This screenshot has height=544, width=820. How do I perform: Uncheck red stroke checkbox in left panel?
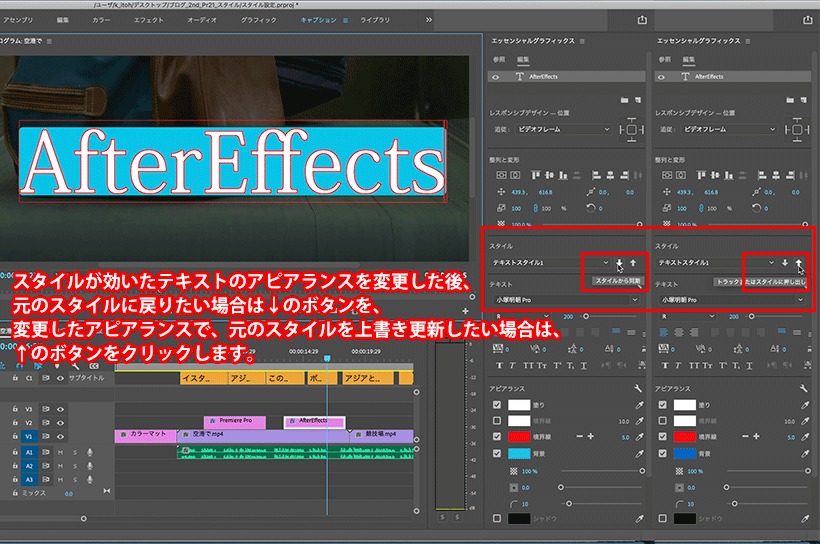tap(497, 436)
